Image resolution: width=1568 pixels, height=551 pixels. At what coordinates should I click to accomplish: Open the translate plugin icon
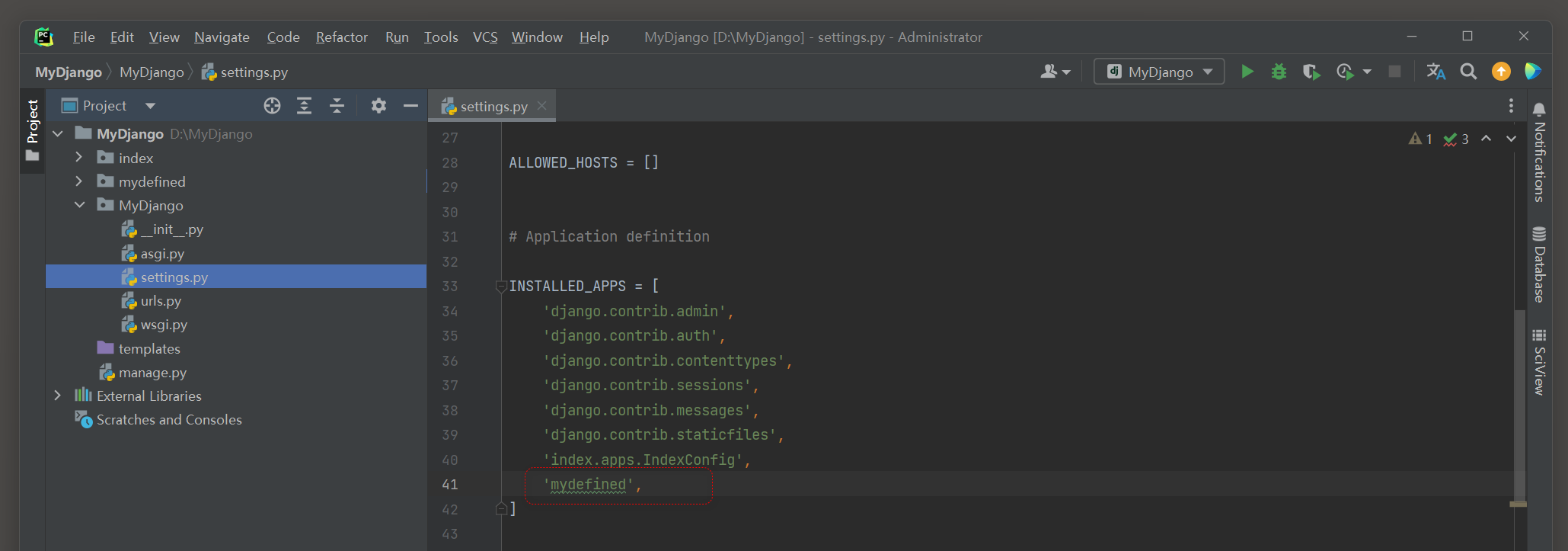(1435, 72)
